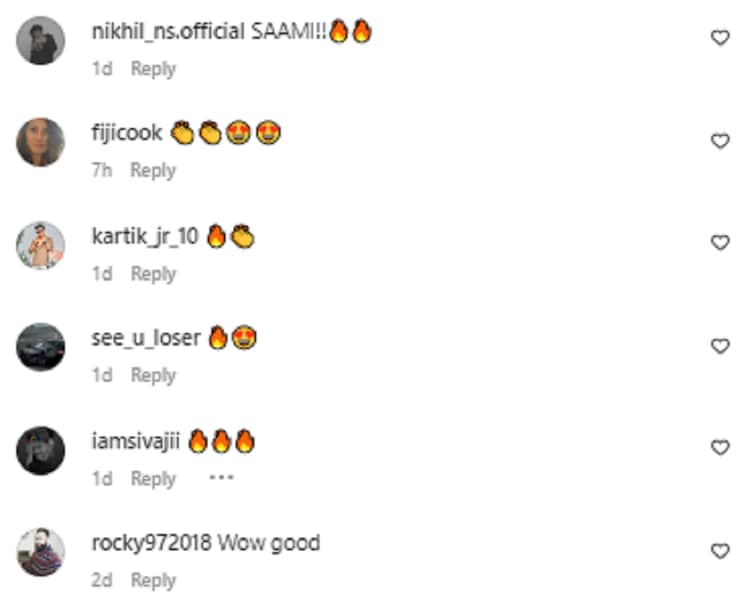Viewport: 750px width, 599px height.
Task: Reply to kartik_jr_10's comment
Action: coord(154,274)
